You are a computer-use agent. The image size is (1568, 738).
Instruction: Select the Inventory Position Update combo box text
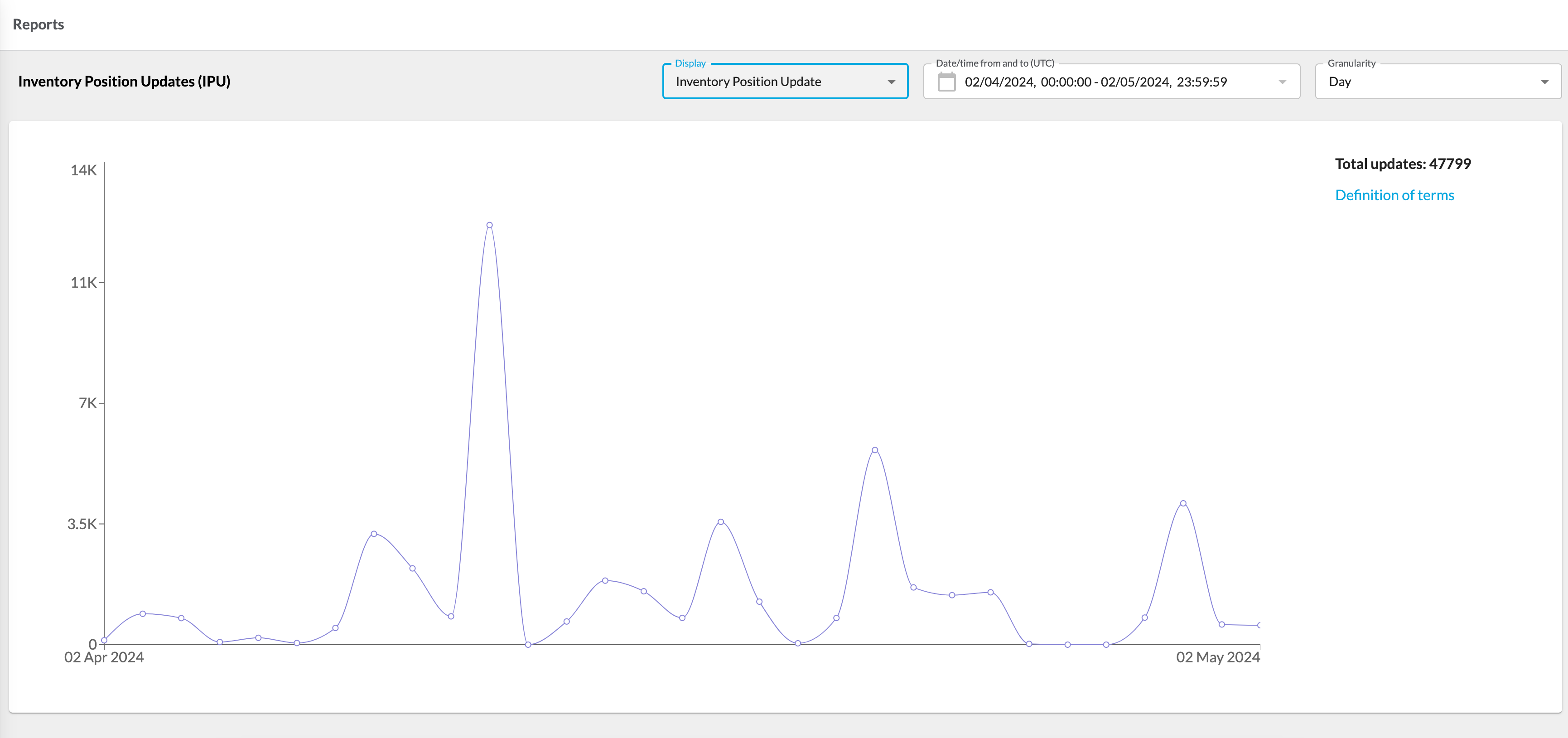click(748, 82)
